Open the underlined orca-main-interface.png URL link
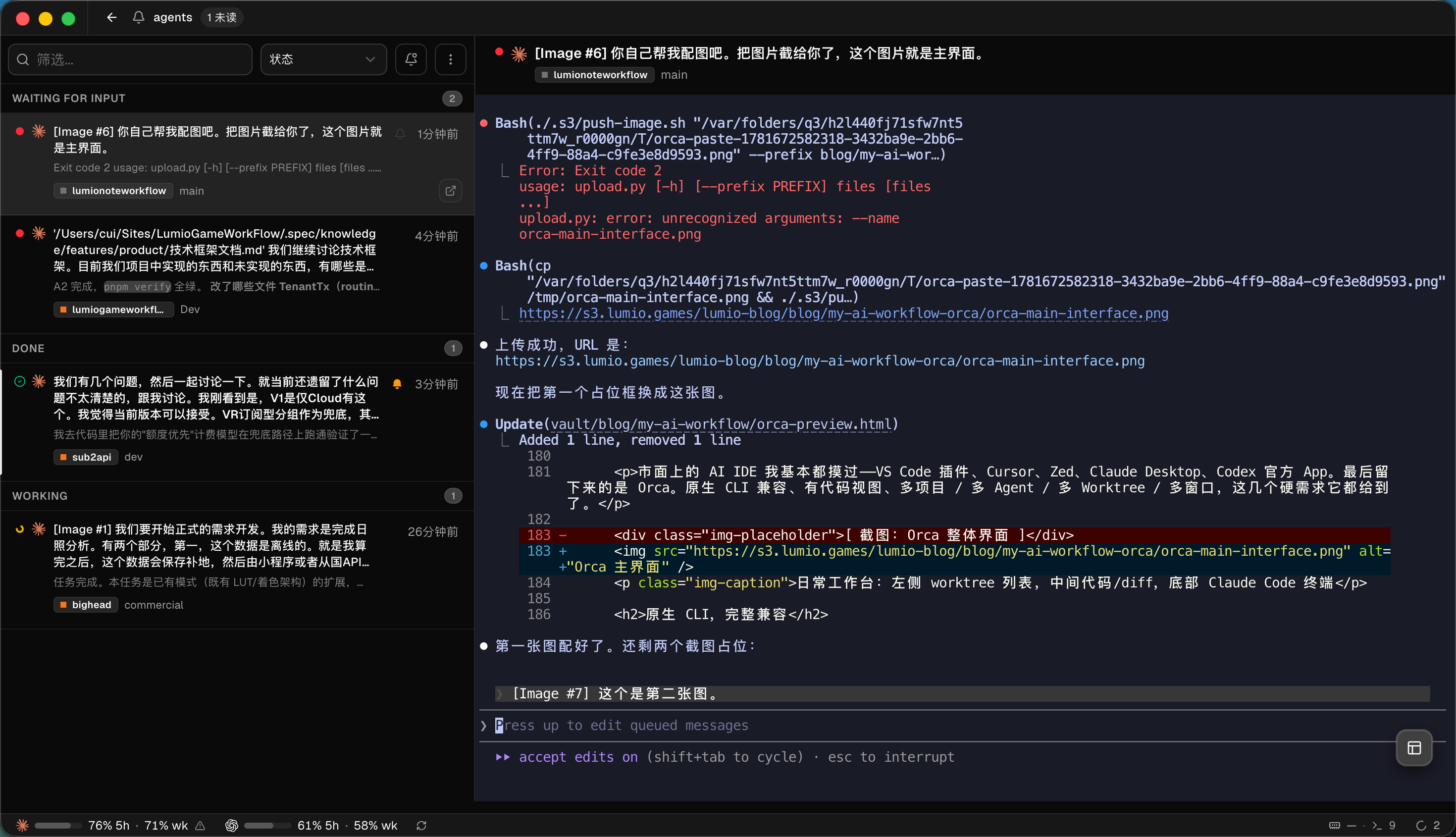Image resolution: width=1456 pixels, height=837 pixels. (x=843, y=314)
